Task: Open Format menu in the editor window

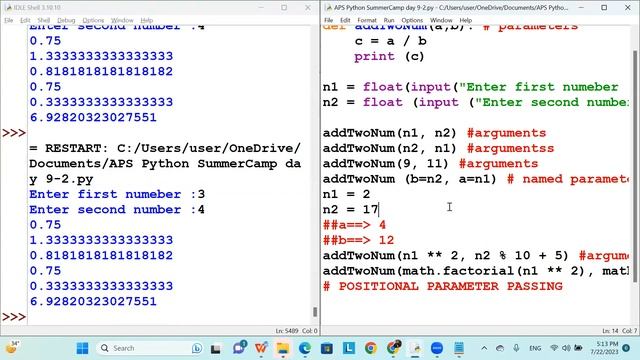Action: pos(367,20)
